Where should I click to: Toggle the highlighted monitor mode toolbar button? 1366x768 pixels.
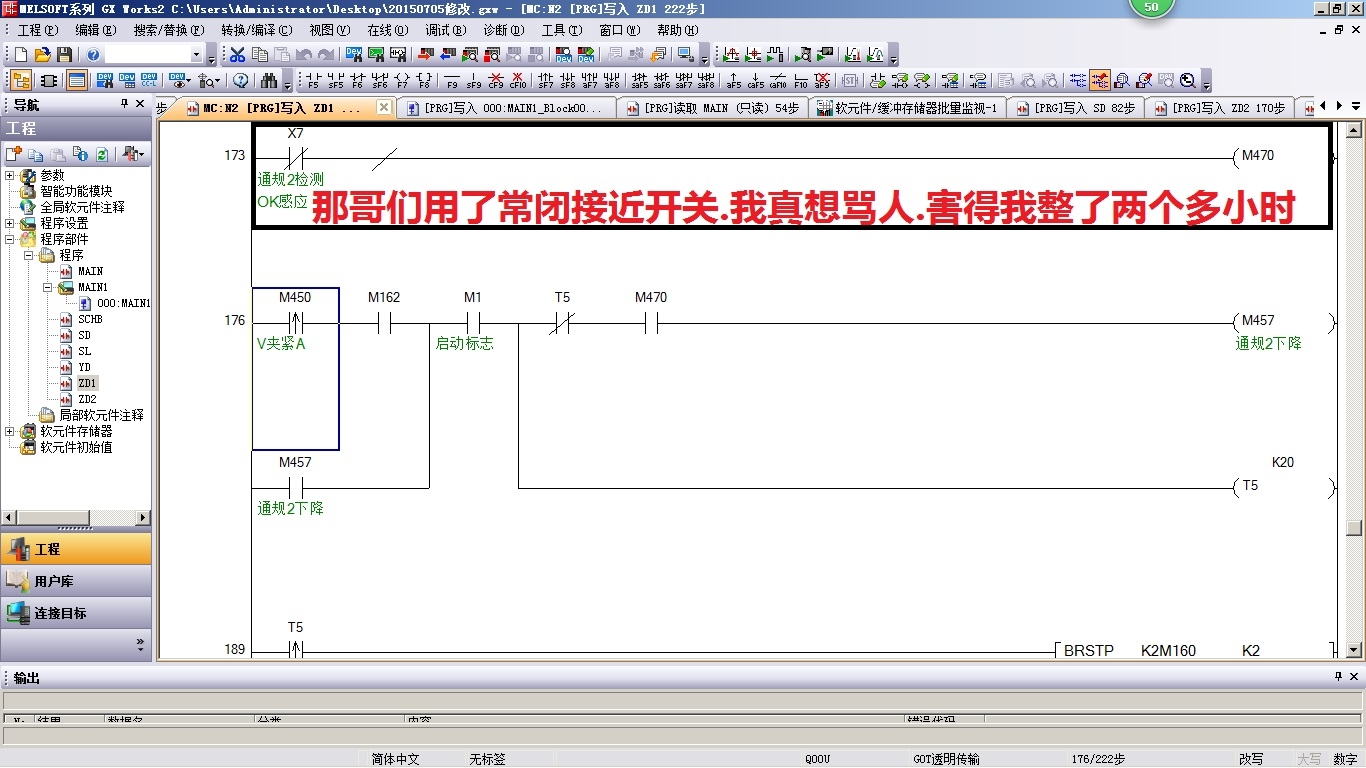click(x=1100, y=81)
